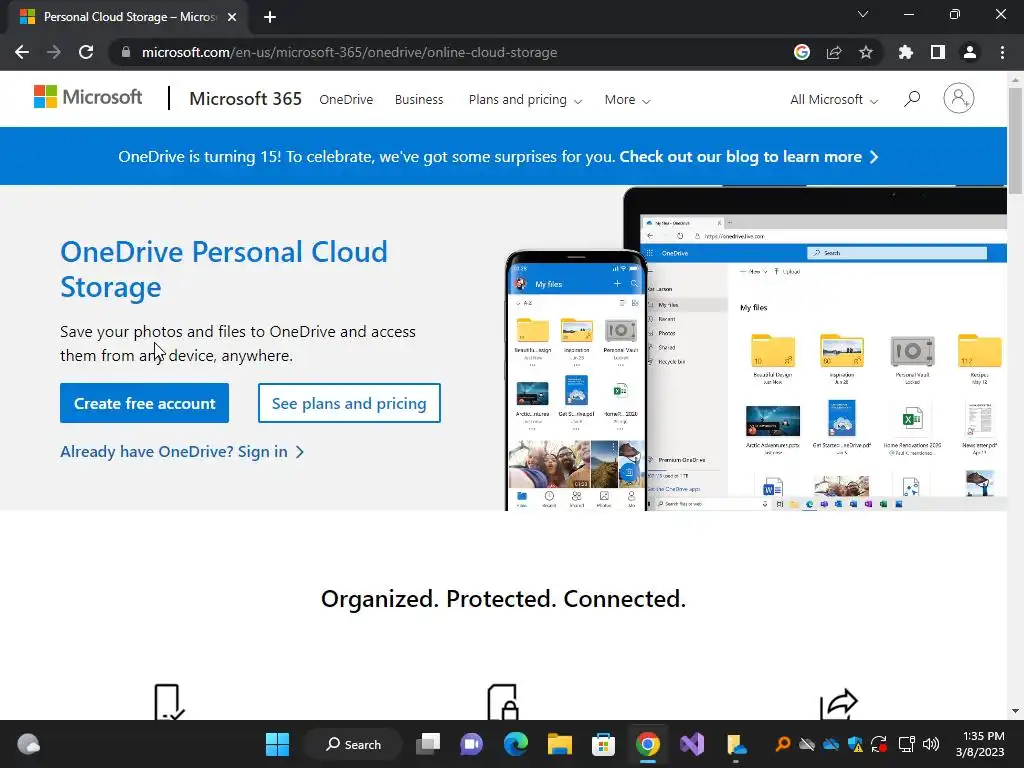The width and height of the screenshot is (1024, 768).
Task: Click the OneDrive Personal Cloud Storage heading
Action: (223, 269)
